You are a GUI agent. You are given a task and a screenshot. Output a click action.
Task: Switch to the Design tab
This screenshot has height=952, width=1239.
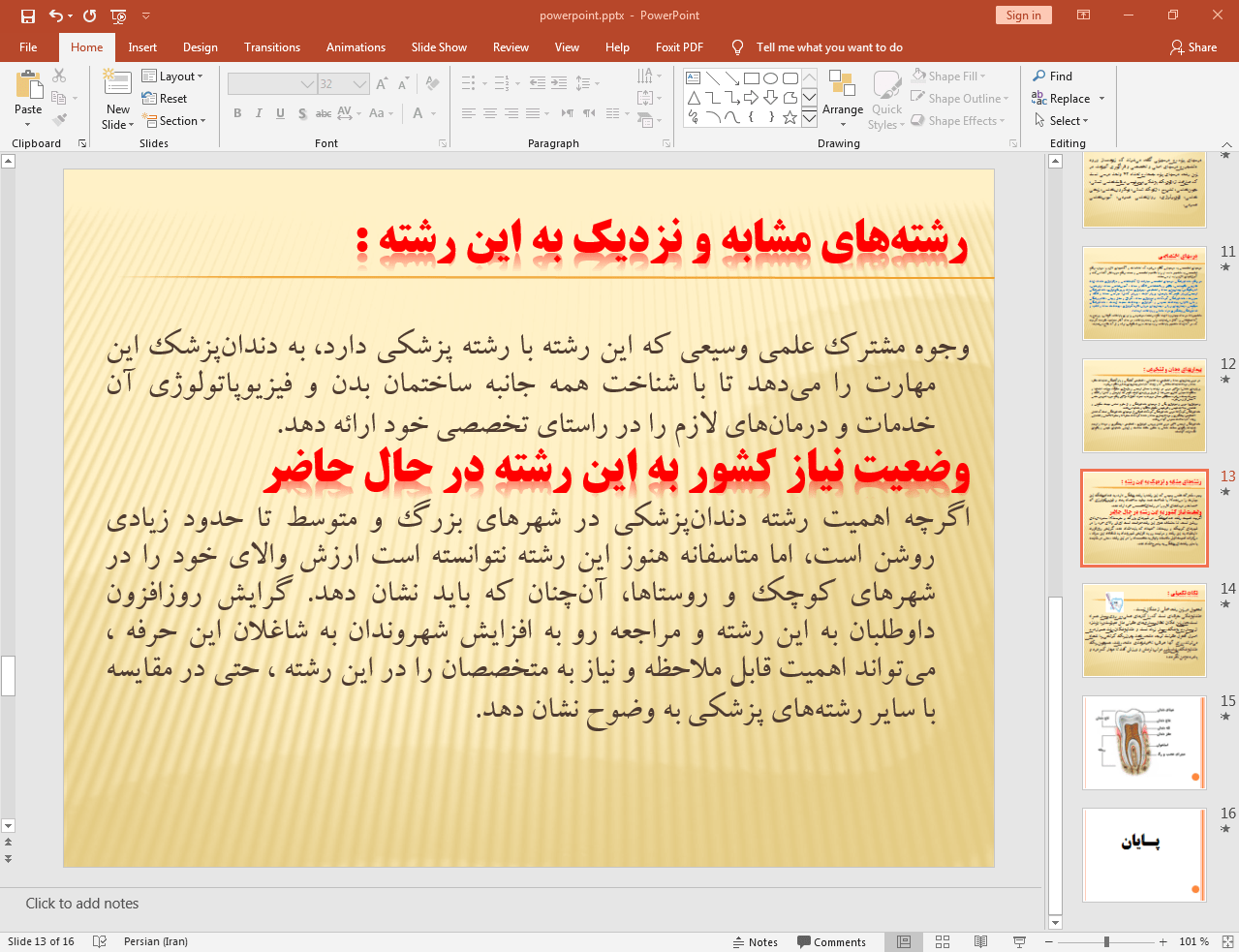click(200, 46)
